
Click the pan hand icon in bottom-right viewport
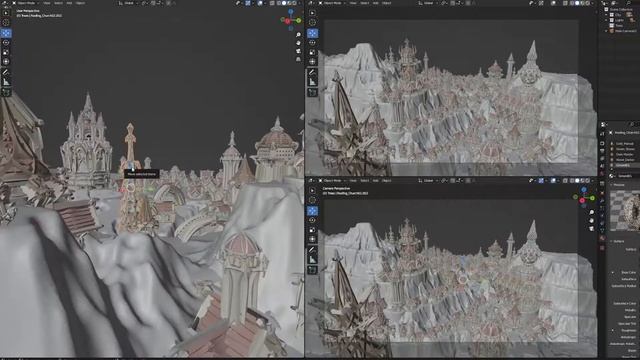[591, 220]
